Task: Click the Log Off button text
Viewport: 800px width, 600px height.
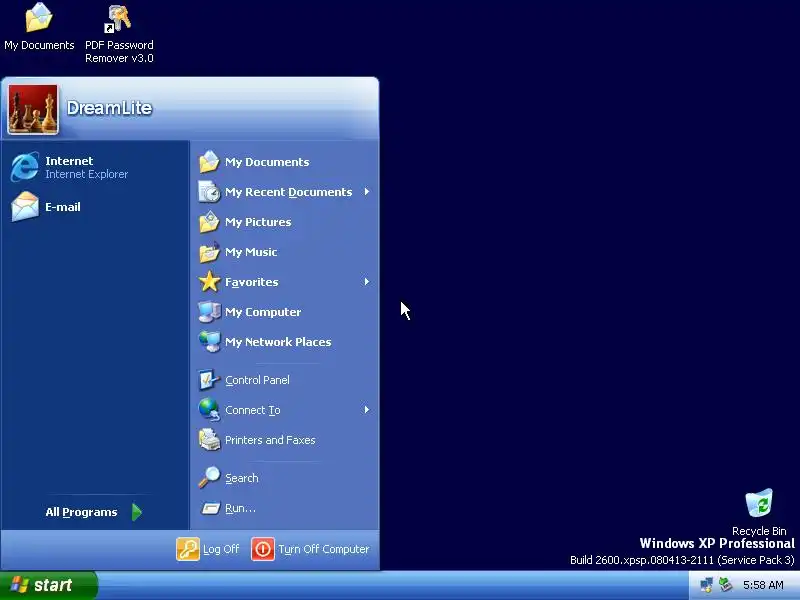Action: 221,549
